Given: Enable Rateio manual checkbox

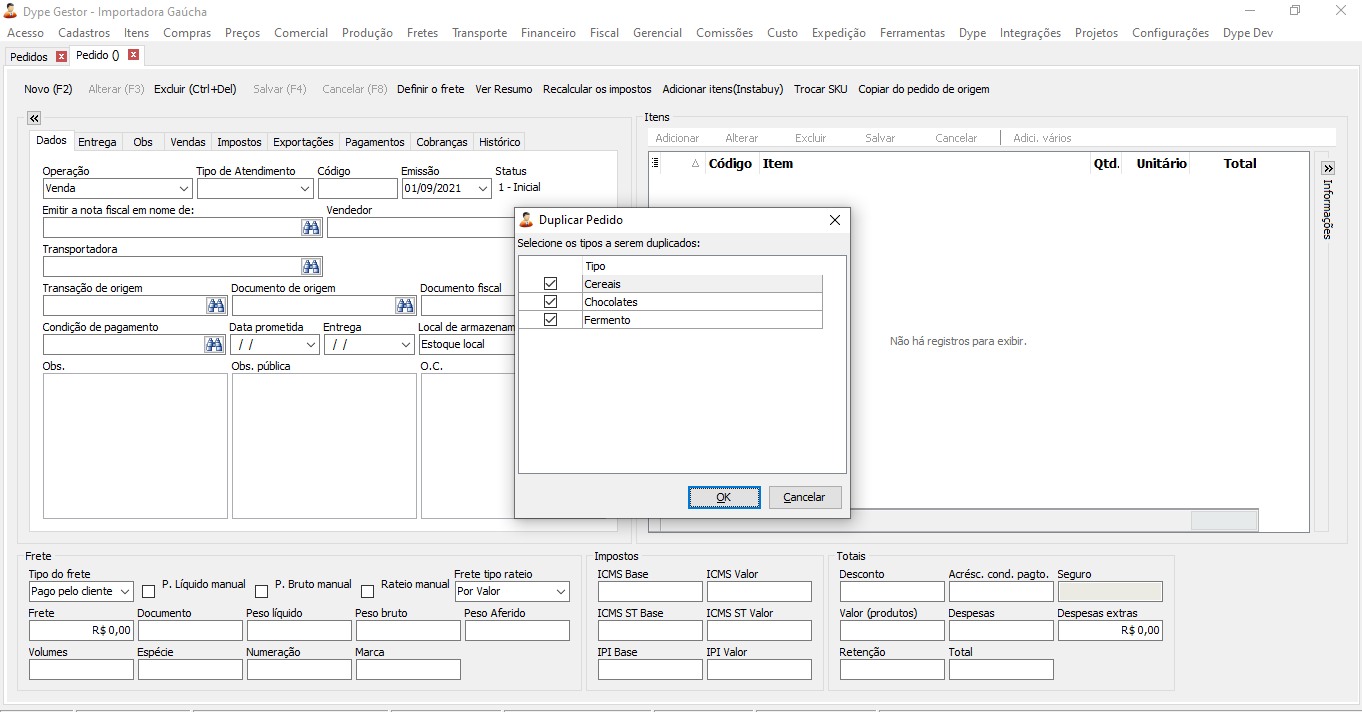Looking at the screenshot, I should (x=368, y=591).
